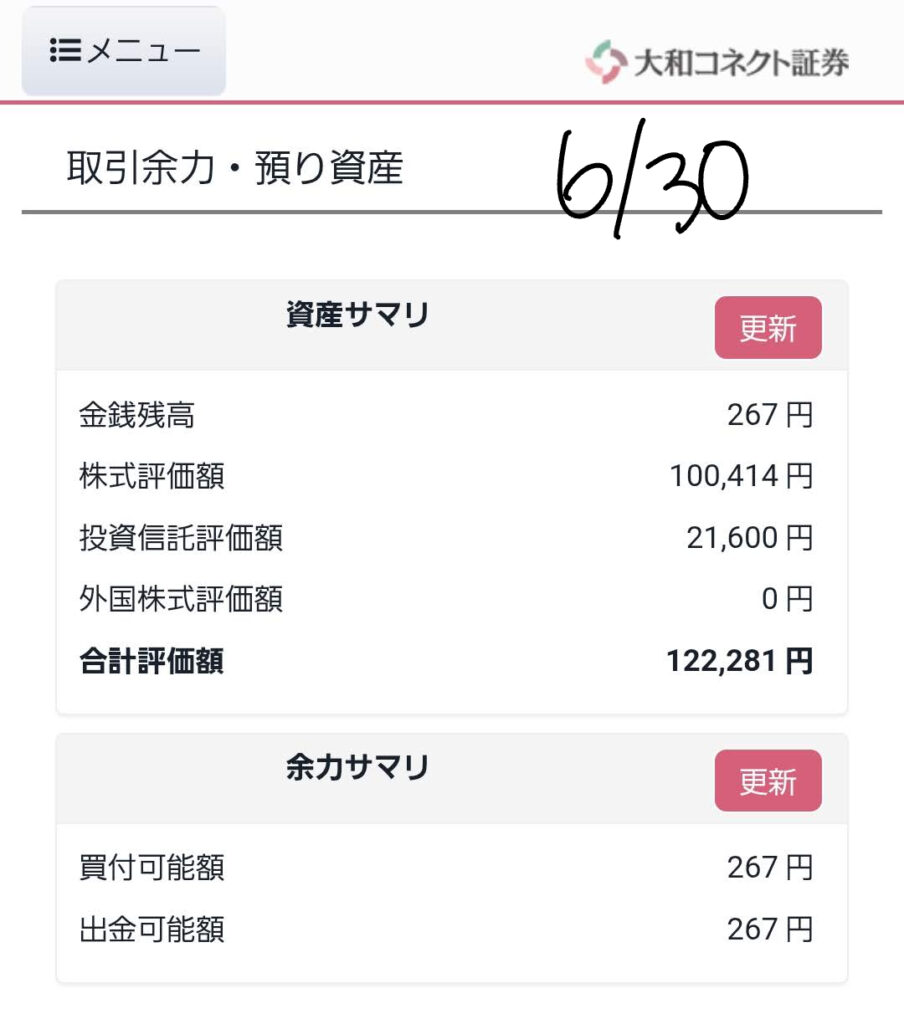Click the 外国株式評価額 row label
The width and height of the screenshot is (904, 1024).
point(181,599)
